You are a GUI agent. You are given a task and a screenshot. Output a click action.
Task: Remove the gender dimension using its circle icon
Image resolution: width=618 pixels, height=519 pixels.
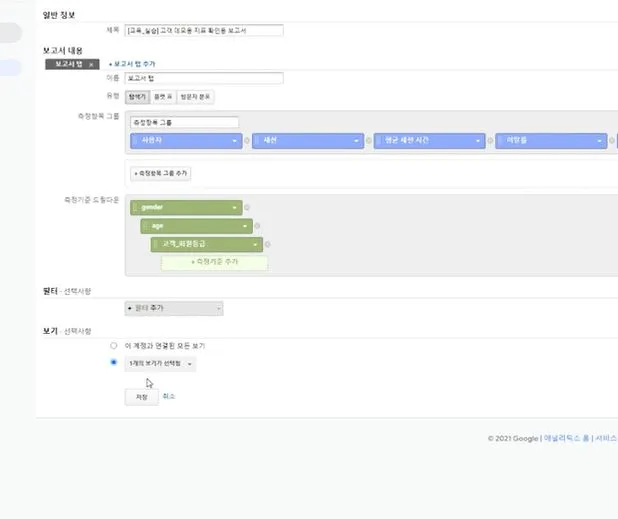click(247, 207)
